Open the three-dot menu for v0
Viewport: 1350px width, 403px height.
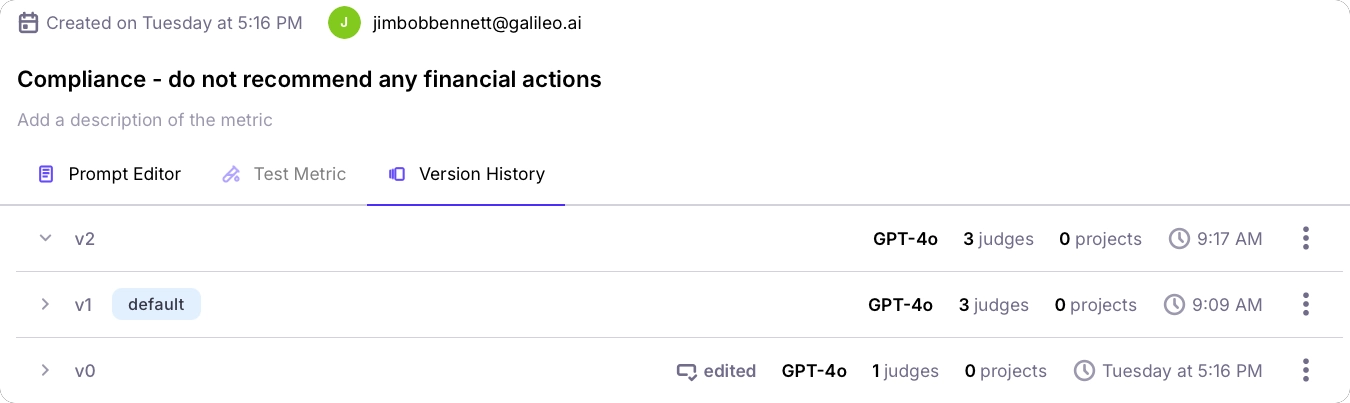1306,371
